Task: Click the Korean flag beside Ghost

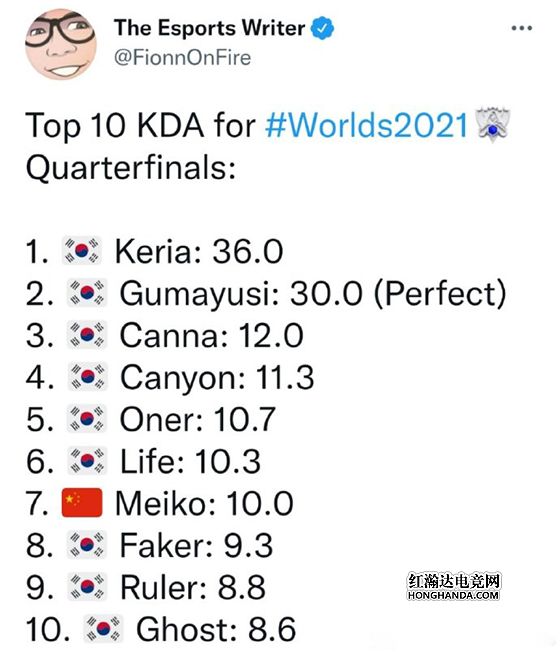Action: [103, 628]
